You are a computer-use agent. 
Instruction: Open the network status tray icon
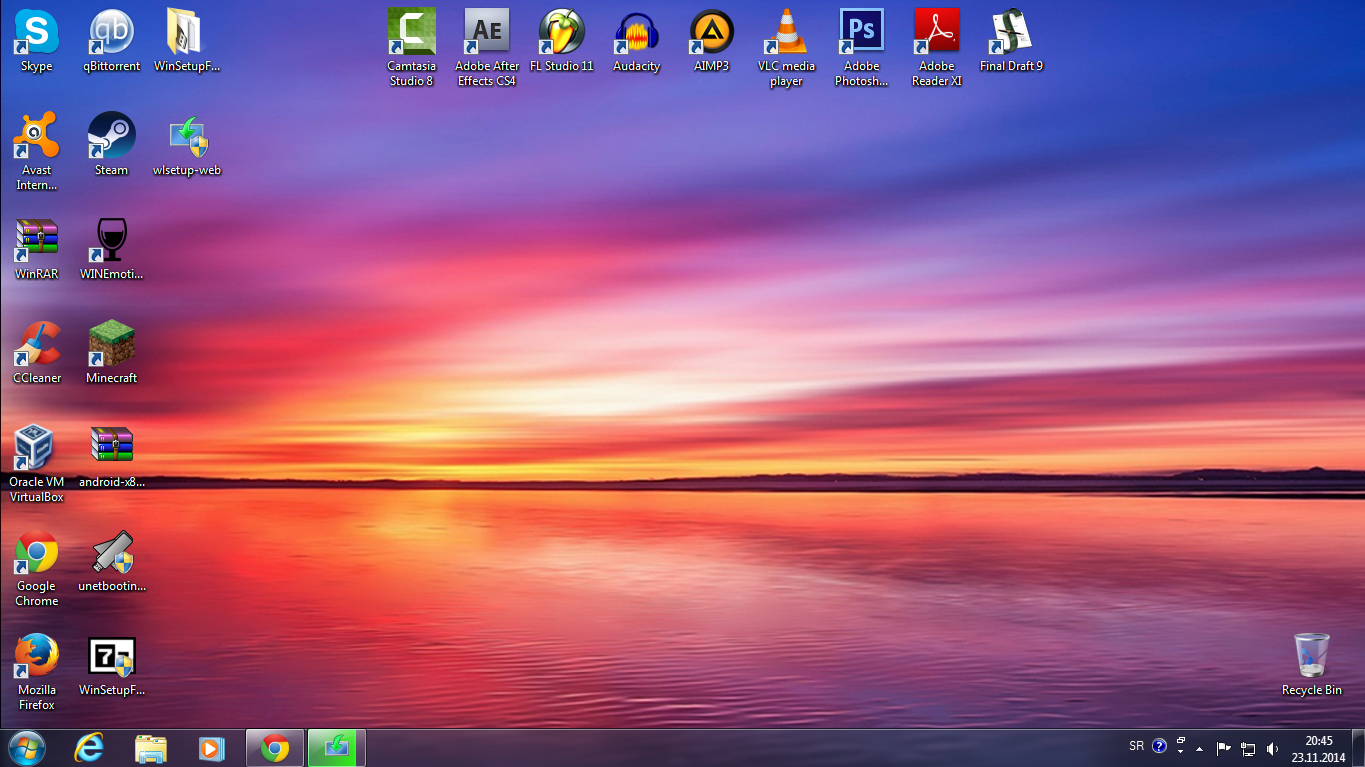pos(1248,748)
